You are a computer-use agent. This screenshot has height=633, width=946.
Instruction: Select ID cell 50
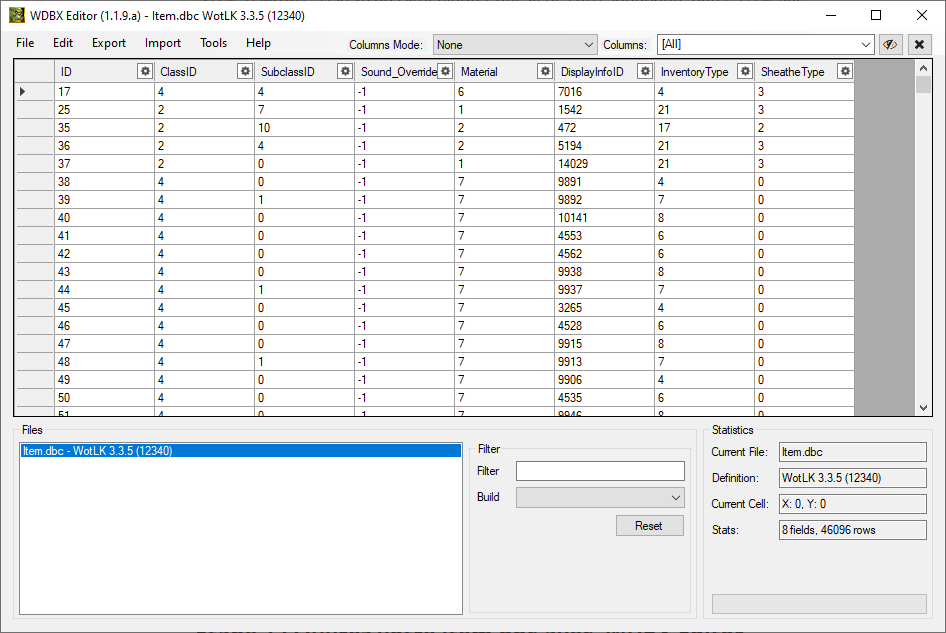pos(104,398)
